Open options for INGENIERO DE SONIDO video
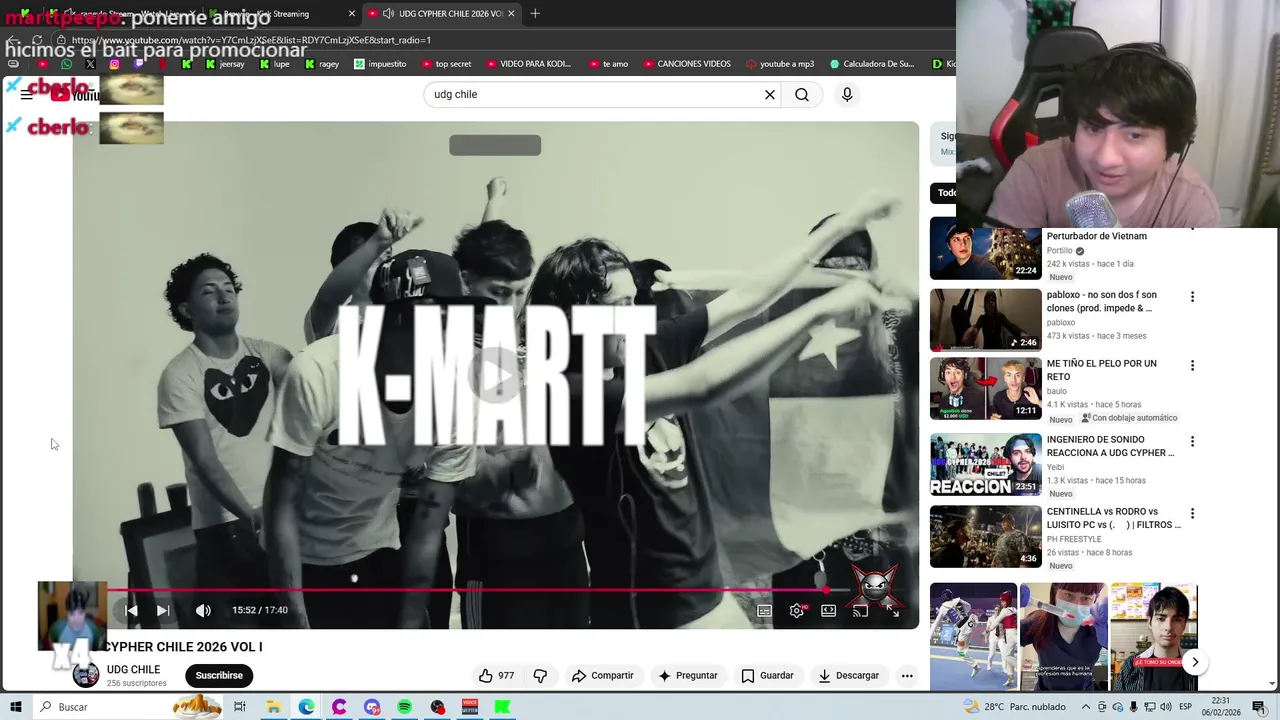 1192,441
